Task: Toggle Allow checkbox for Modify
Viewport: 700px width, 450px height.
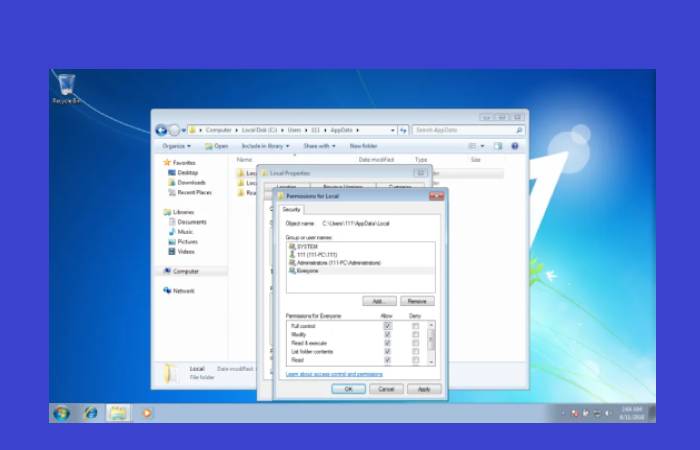Action: pyautogui.click(x=387, y=334)
